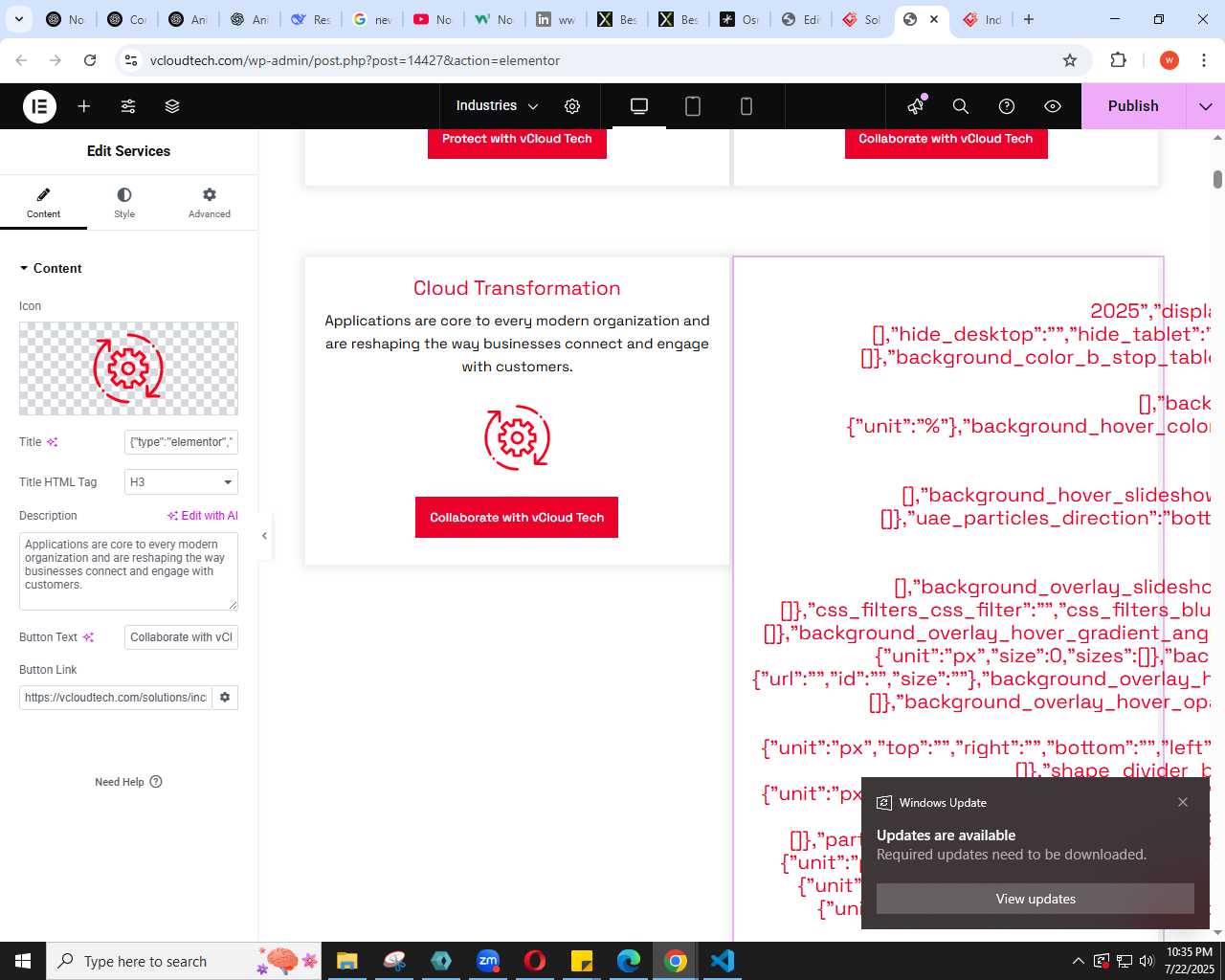1225x980 pixels.
Task: Click the Need Help link
Action: point(128,782)
